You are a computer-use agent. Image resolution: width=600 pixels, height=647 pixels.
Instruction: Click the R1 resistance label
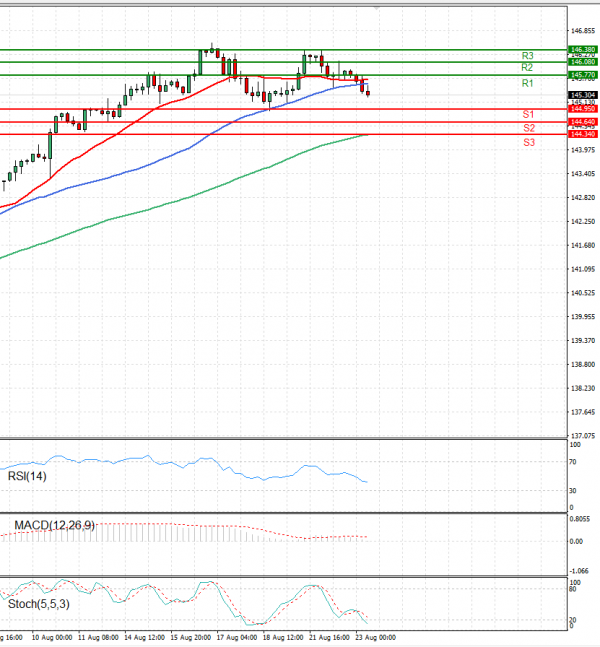point(527,83)
